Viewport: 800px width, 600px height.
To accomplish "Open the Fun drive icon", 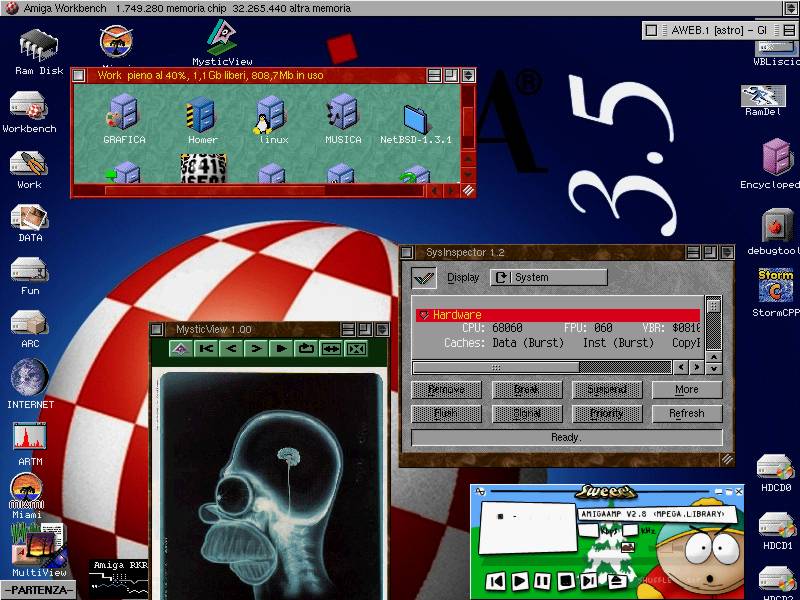I will pyautogui.click(x=29, y=270).
